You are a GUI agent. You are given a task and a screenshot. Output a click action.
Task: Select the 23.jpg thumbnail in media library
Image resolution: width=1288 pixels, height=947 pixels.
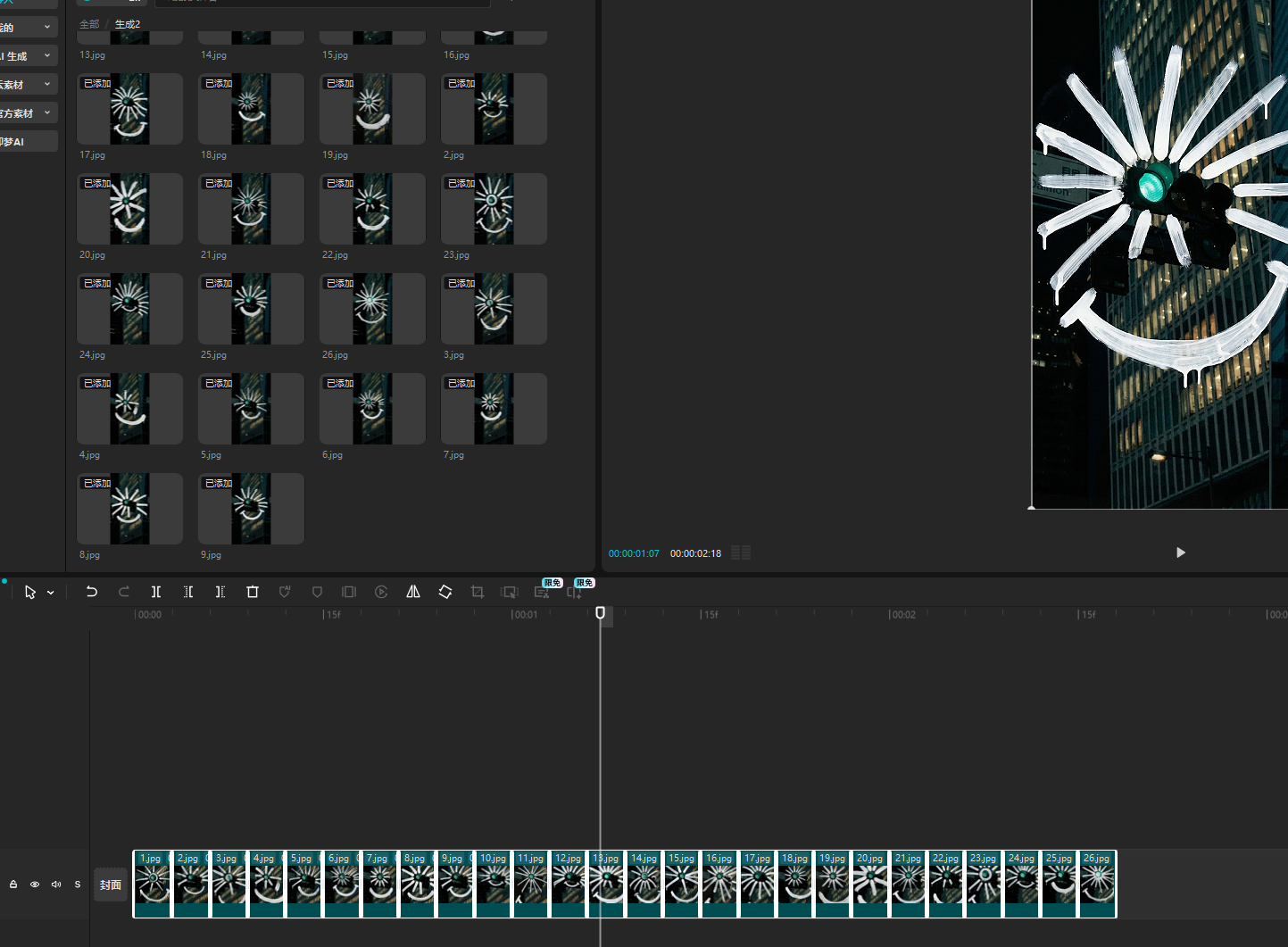click(x=494, y=209)
